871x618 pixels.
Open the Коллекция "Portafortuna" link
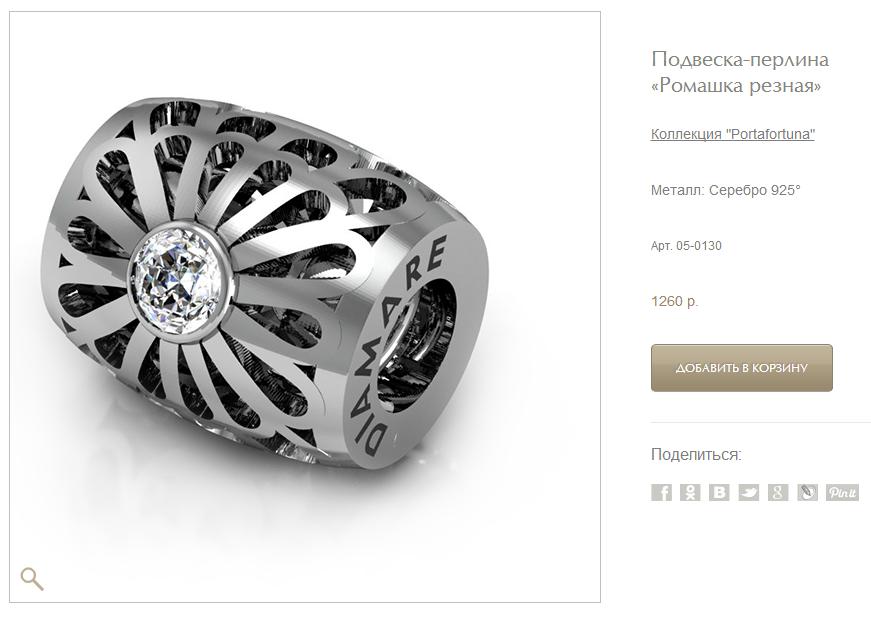point(732,134)
